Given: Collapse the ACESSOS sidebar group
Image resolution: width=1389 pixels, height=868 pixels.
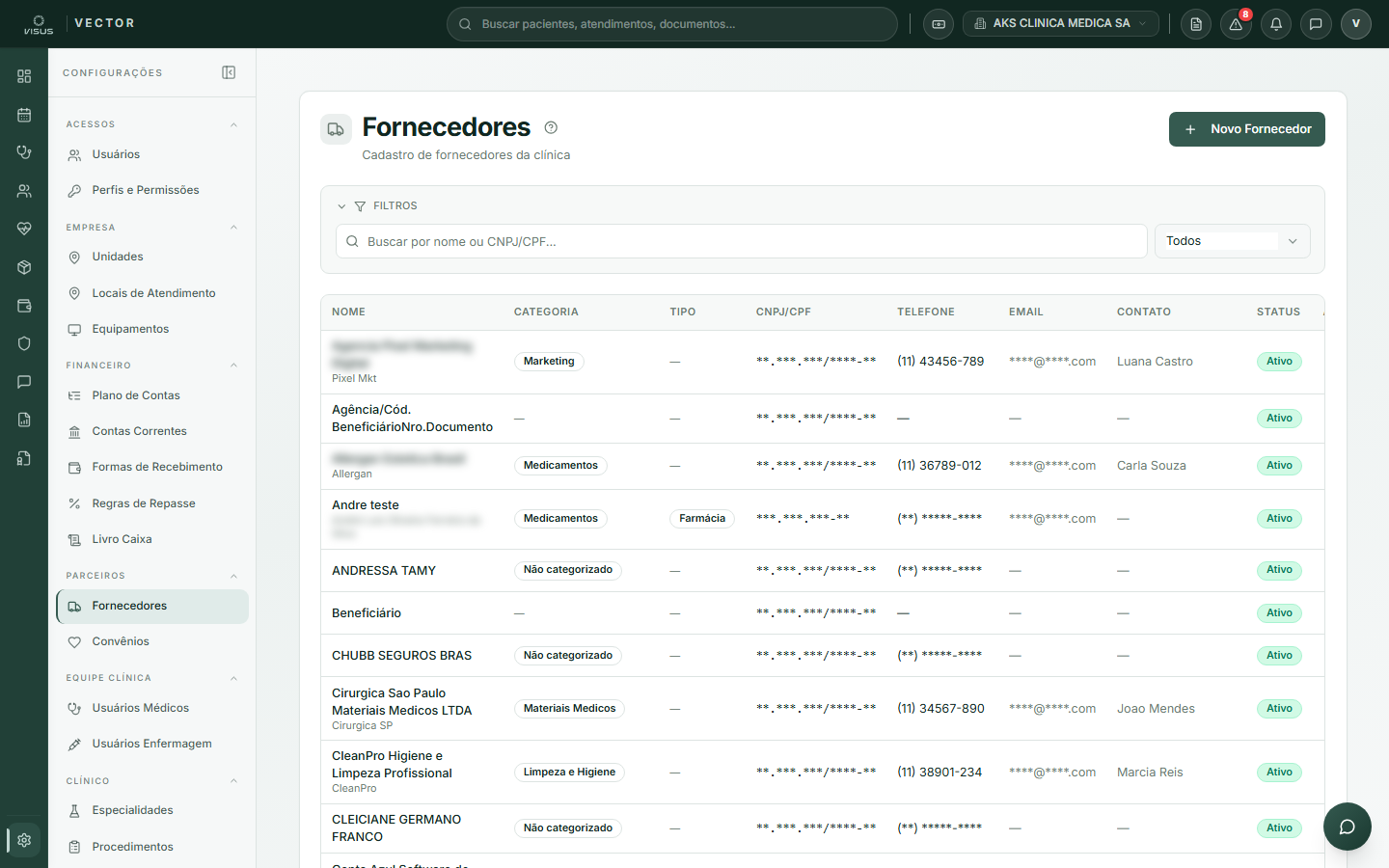Looking at the screenshot, I should point(152,124).
